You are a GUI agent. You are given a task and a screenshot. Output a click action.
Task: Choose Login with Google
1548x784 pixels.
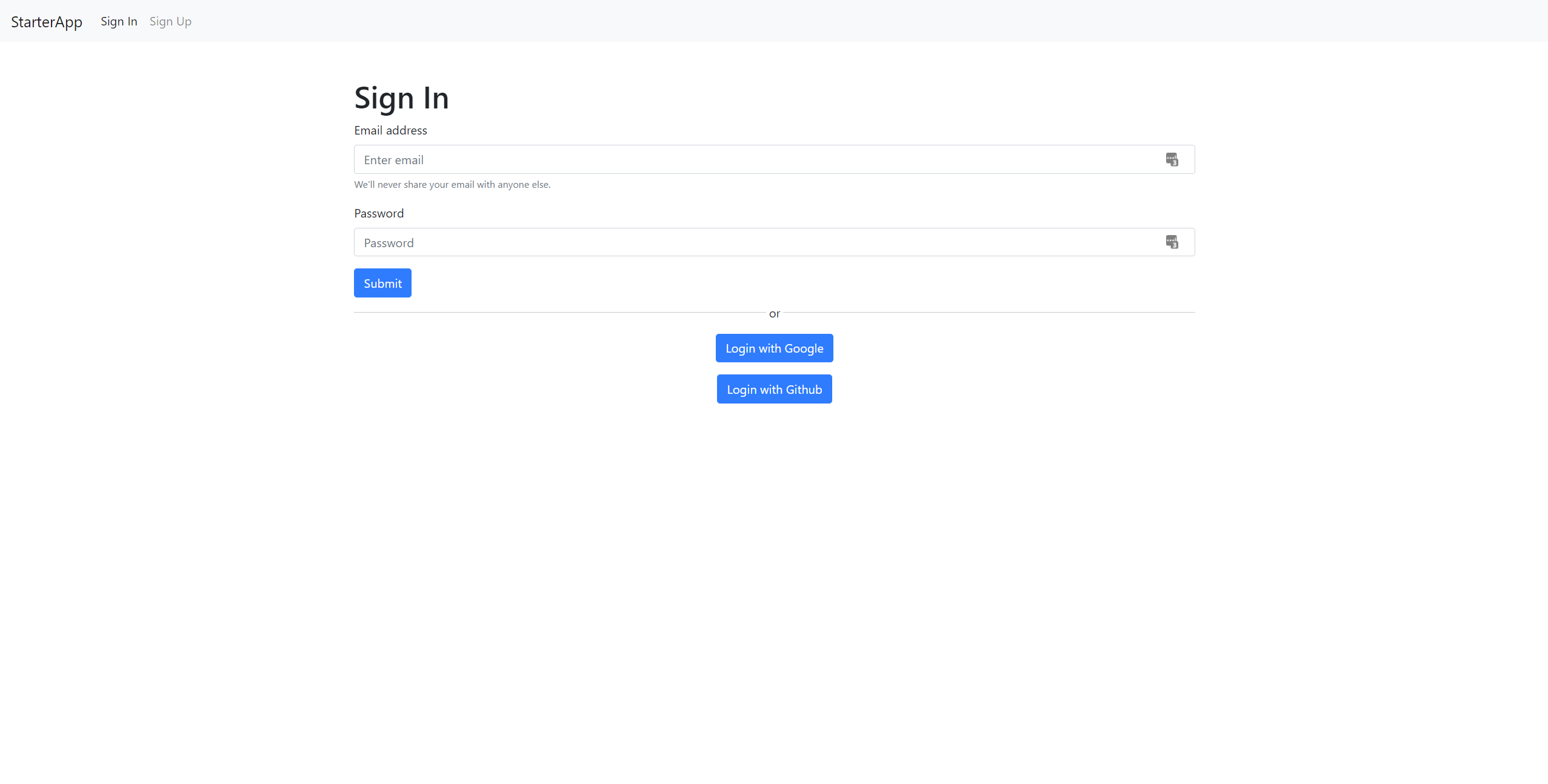tap(774, 348)
